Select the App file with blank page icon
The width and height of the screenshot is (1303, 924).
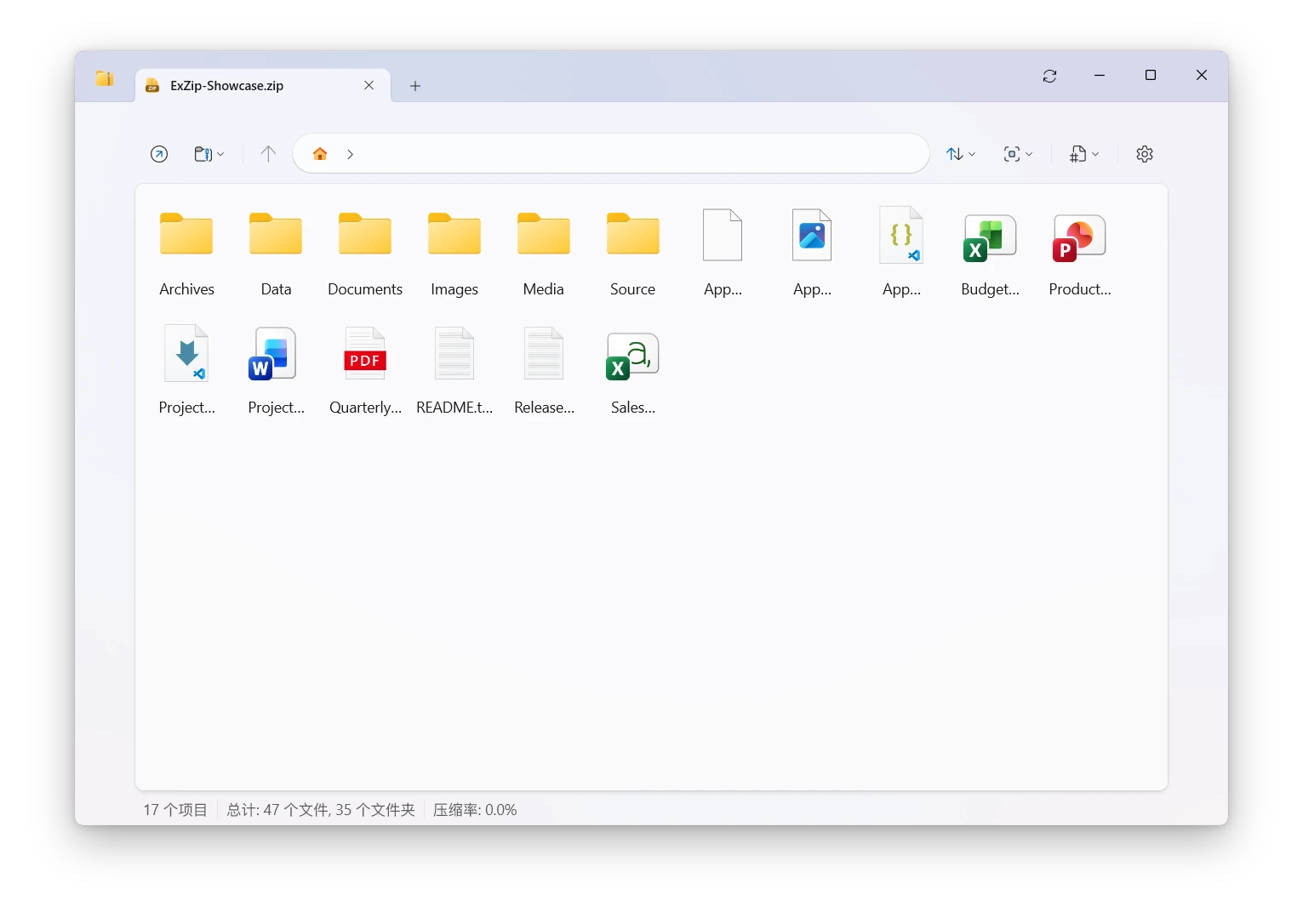(723, 252)
